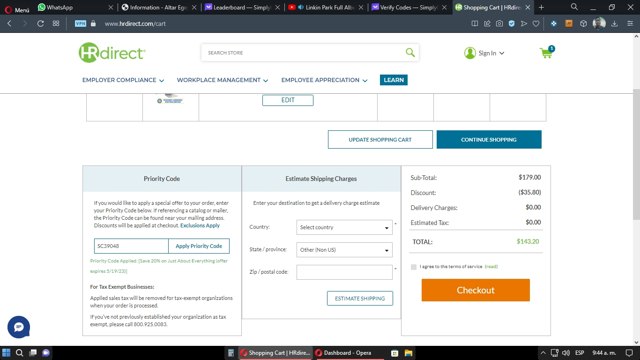Open the Speed Dial grid icon
This screenshot has height=360, width=640.
[56, 24]
